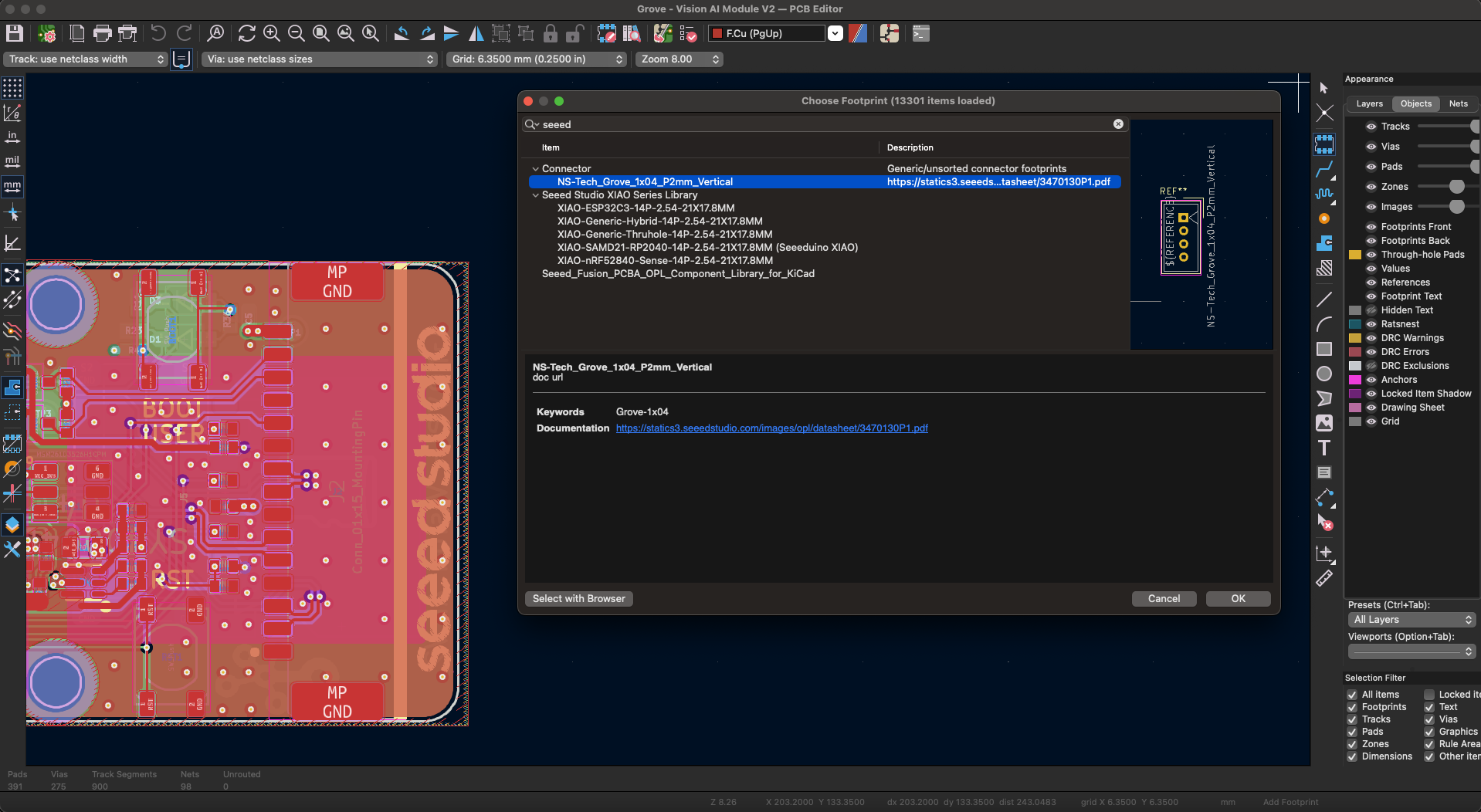
Task: Click the Zoom In magnifier
Action: coord(272,33)
